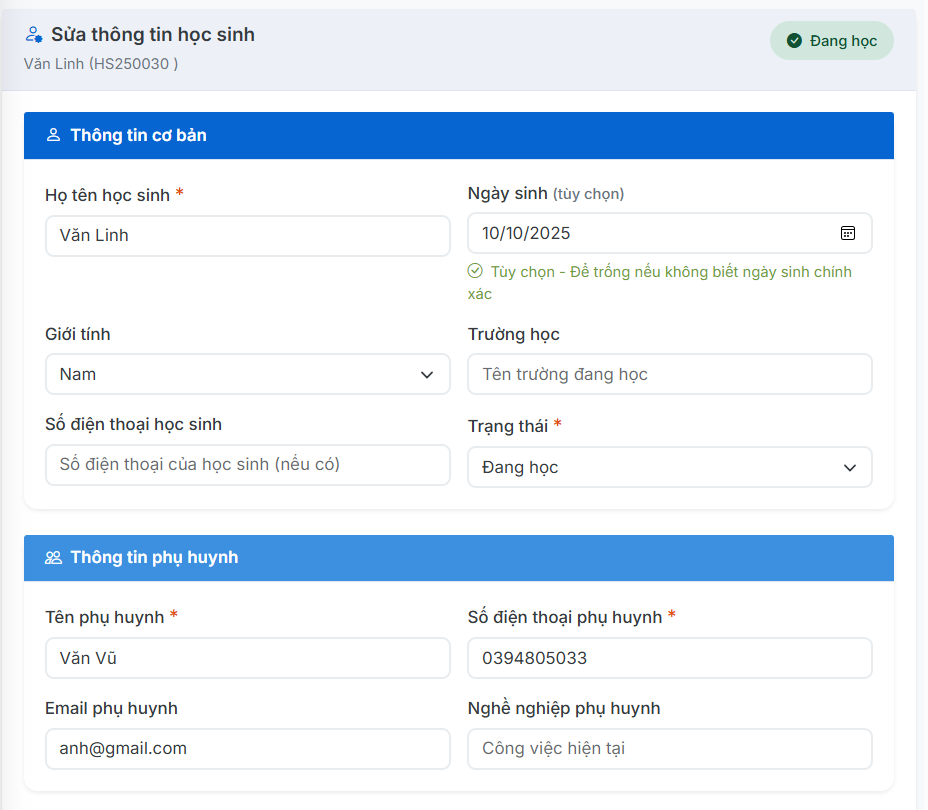Viewport: 928px width, 810px height.
Task: Click the Tên phụ huynh field containing Văn Vũ
Action: (x=247, y=658)
